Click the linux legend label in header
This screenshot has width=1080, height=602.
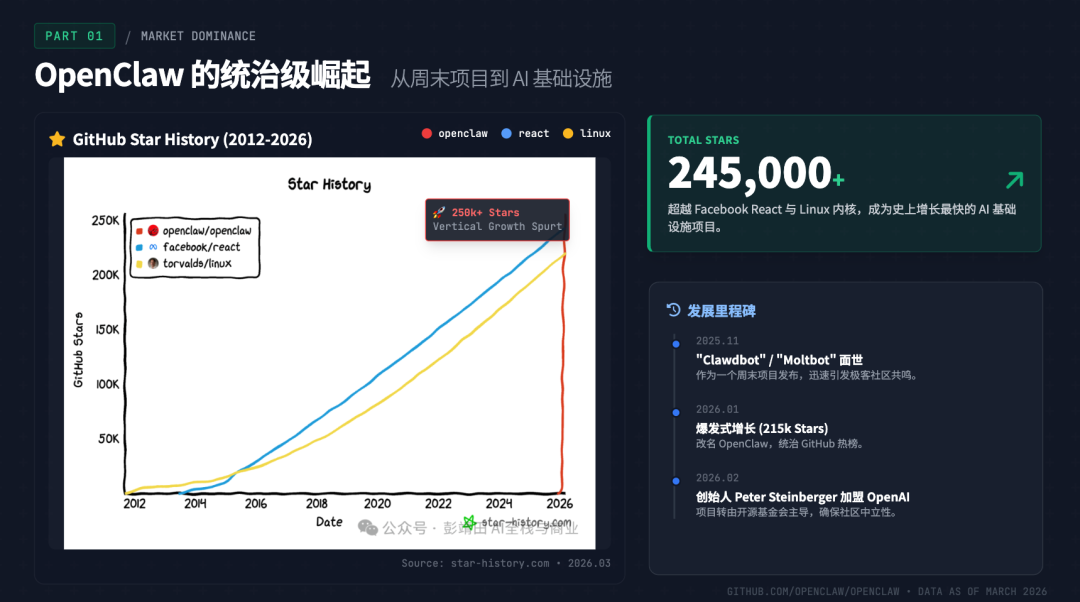click(595, 134)
